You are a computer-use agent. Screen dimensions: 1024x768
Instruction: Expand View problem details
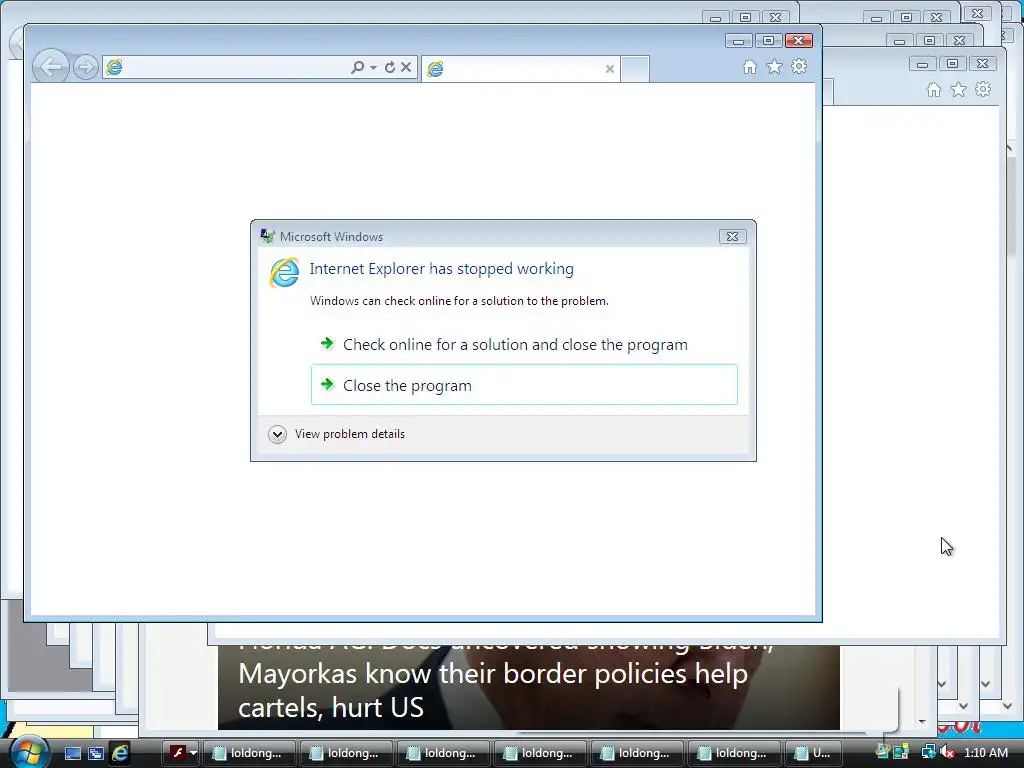coord(336,434)
